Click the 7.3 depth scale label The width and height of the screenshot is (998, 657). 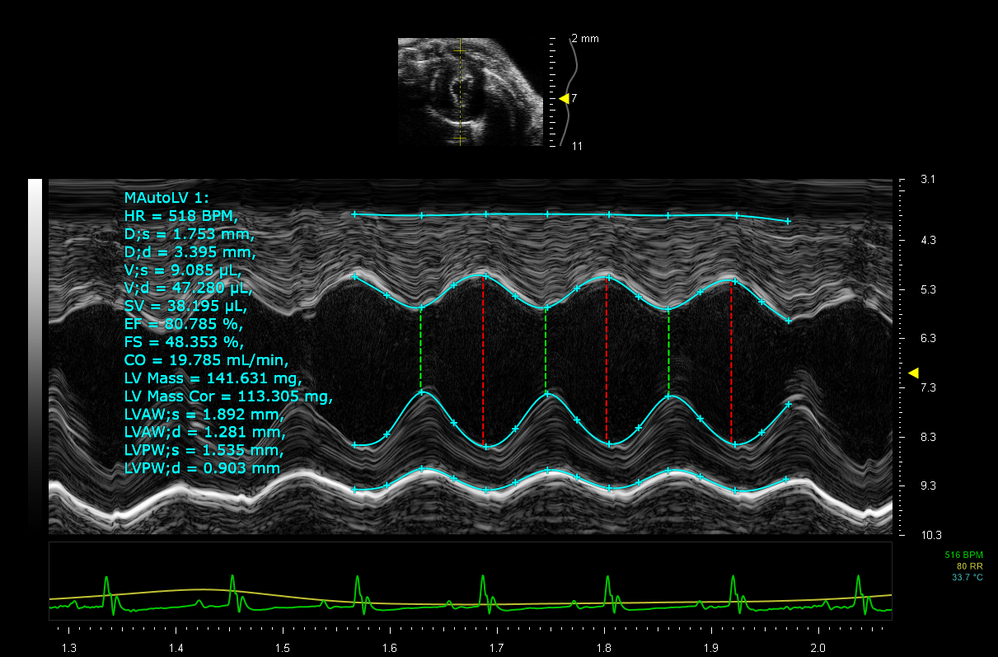(929, 388)
